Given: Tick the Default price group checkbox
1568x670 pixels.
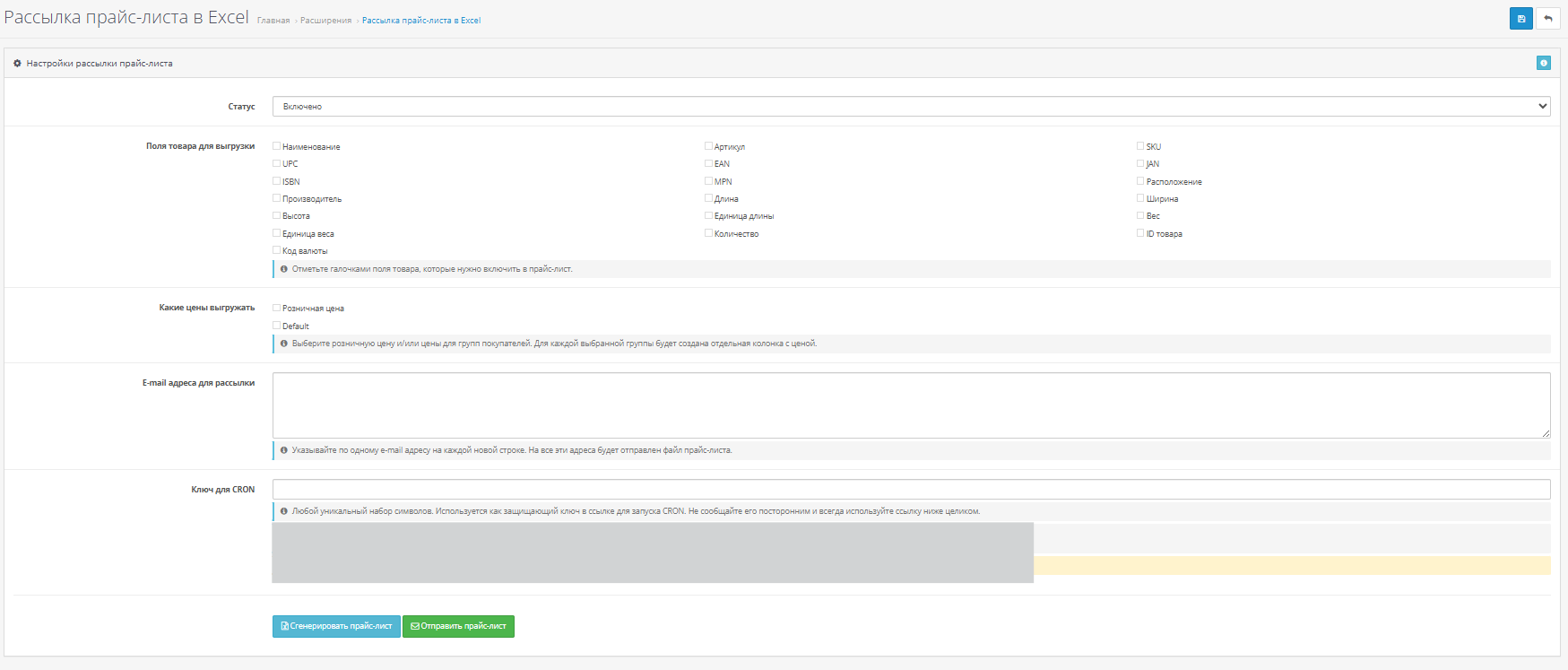Looking at the screenshot, I should (x=277, y=326).
